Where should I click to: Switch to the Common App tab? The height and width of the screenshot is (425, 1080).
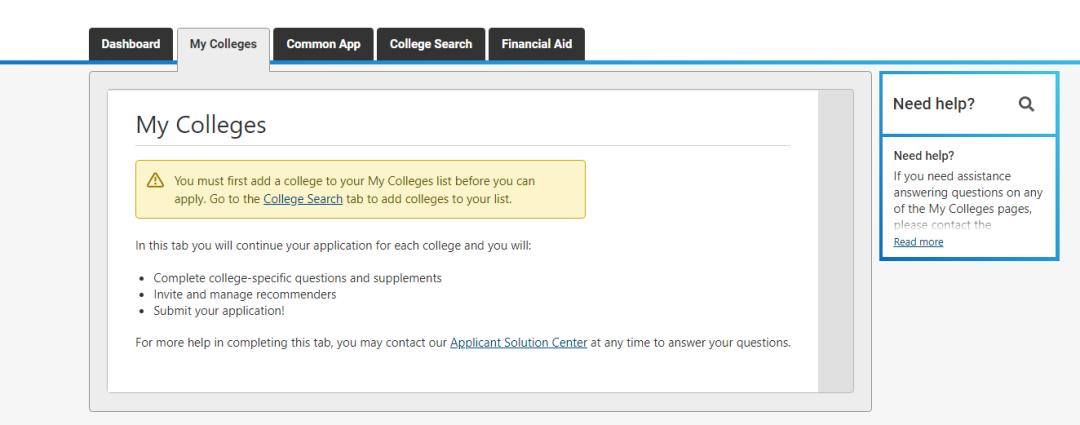click(323, 44)
